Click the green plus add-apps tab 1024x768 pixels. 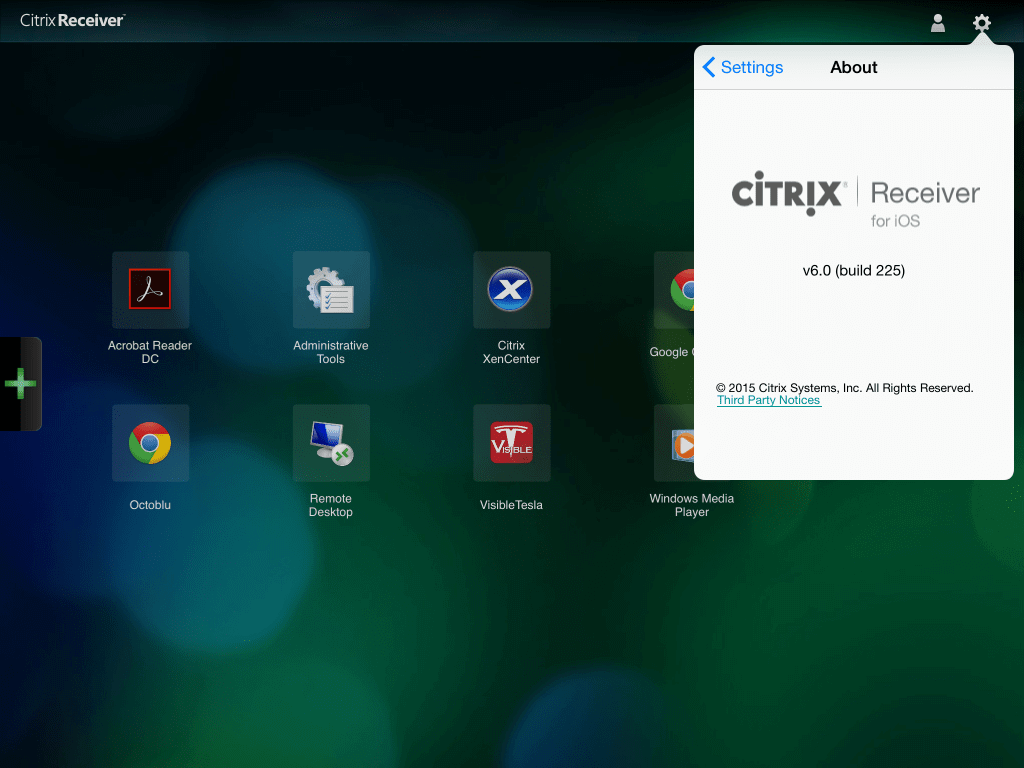tap(20, 384)
